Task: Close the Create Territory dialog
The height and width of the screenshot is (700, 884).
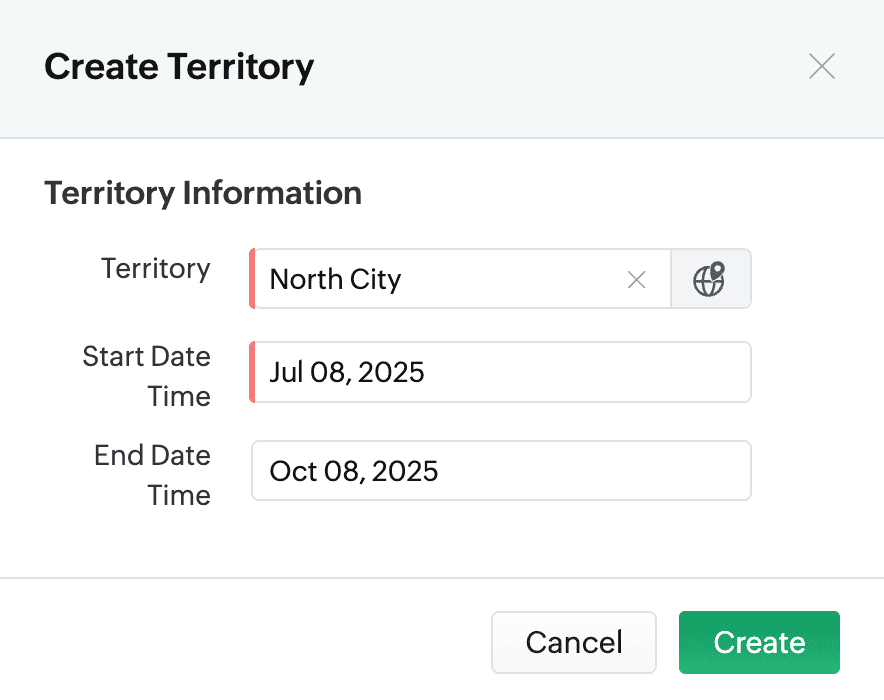Action: pos(822,67)
